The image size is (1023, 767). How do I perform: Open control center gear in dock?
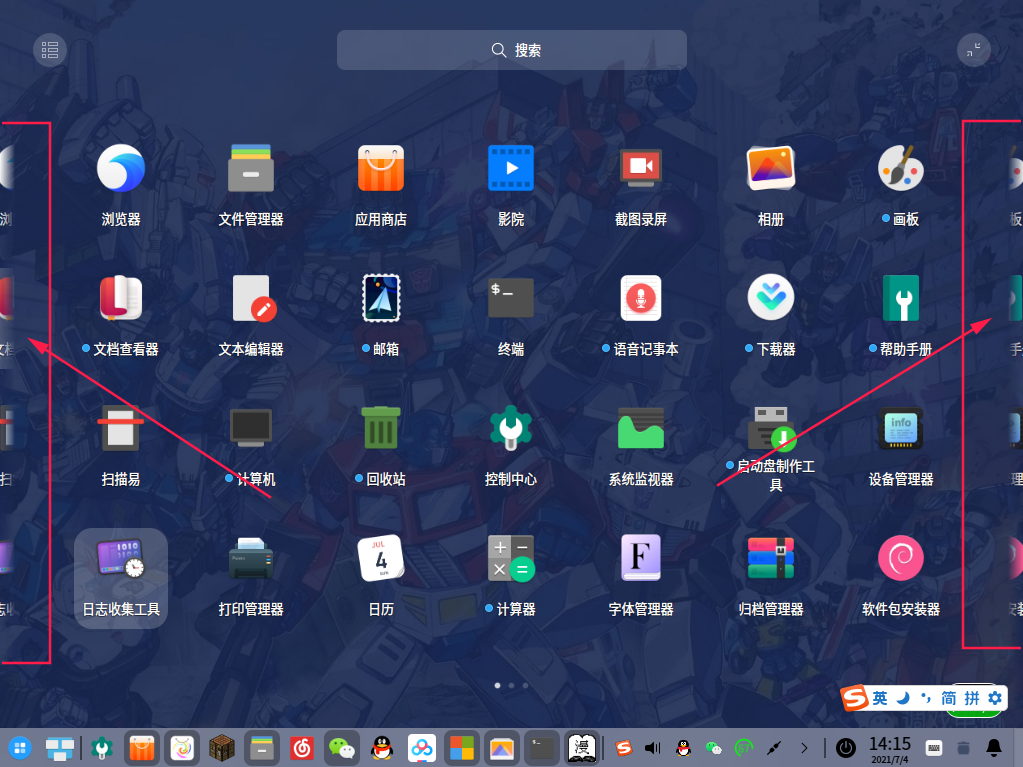(x=102, y=748)
